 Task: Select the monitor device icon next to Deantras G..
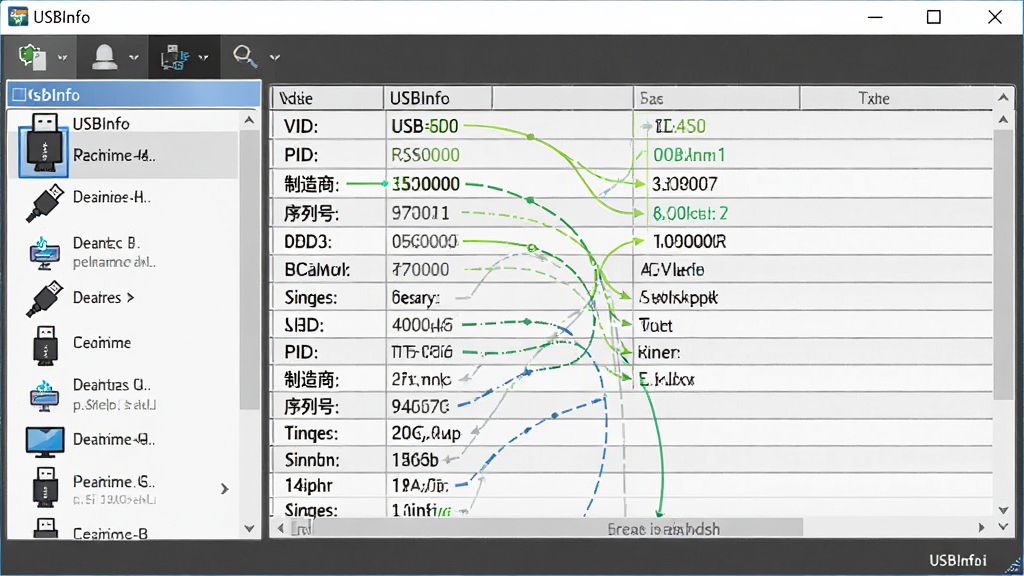pyautogui.click(x=44, y=395)
